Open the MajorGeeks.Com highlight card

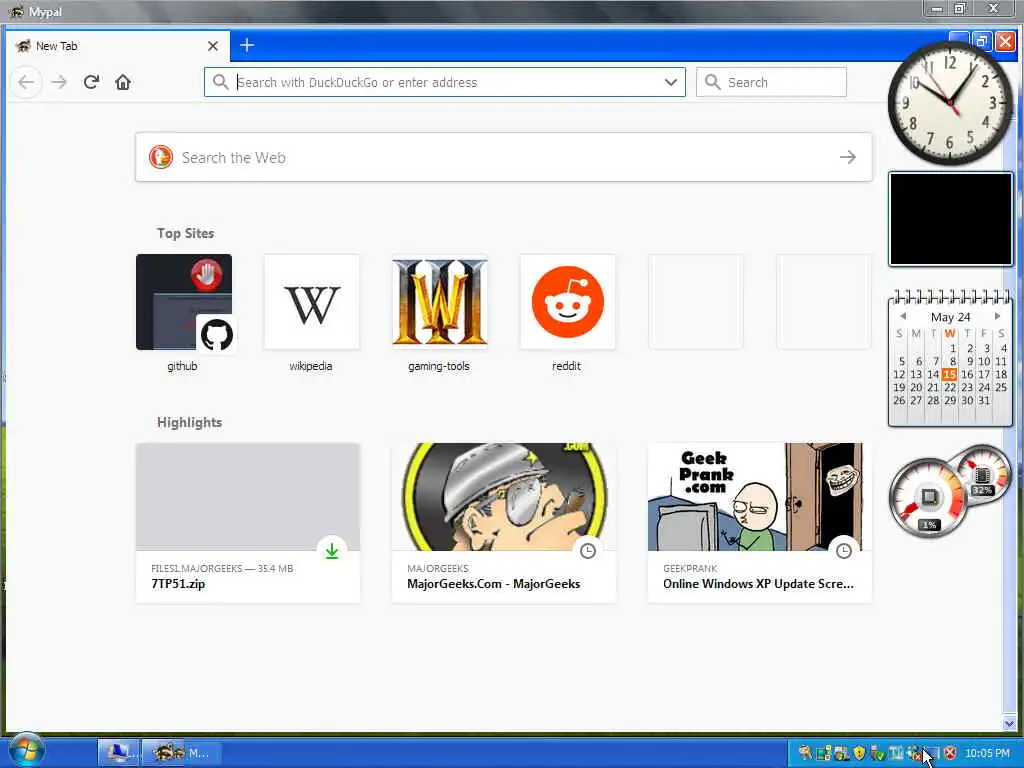point(504,522)
